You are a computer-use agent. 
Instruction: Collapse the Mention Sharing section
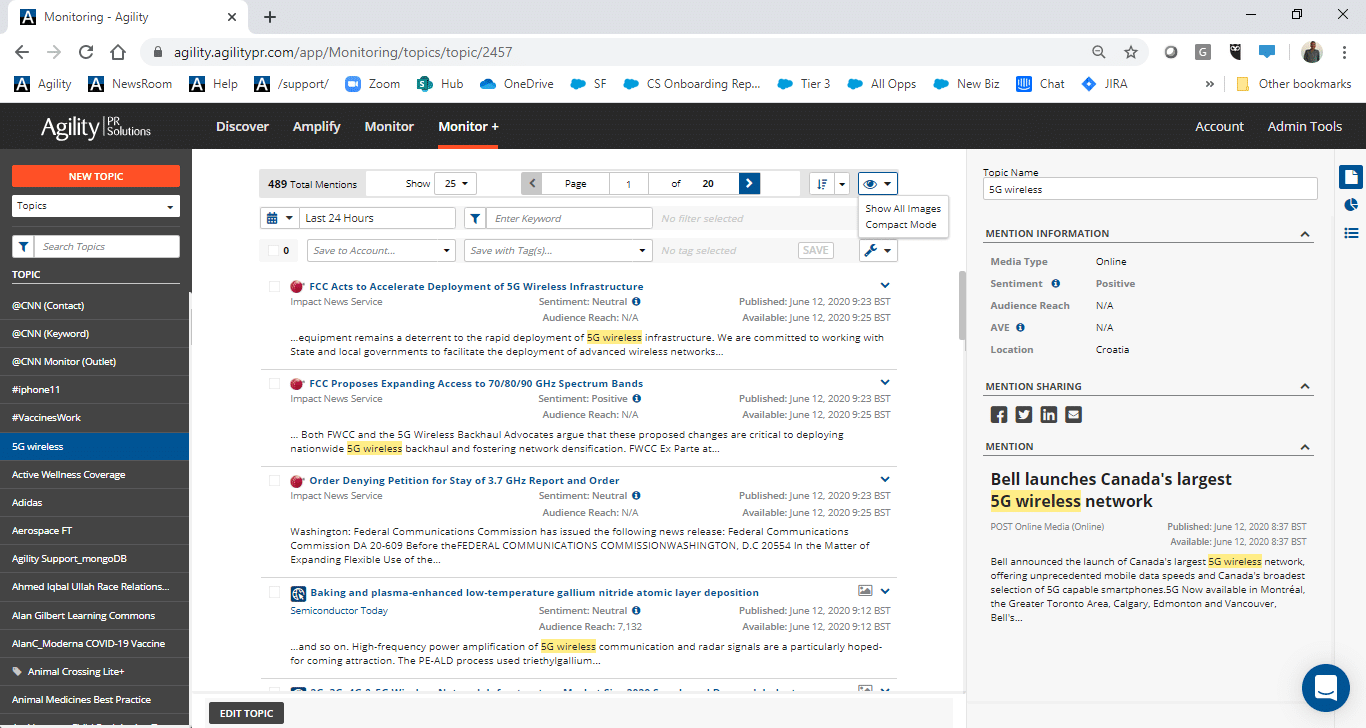1304,387
